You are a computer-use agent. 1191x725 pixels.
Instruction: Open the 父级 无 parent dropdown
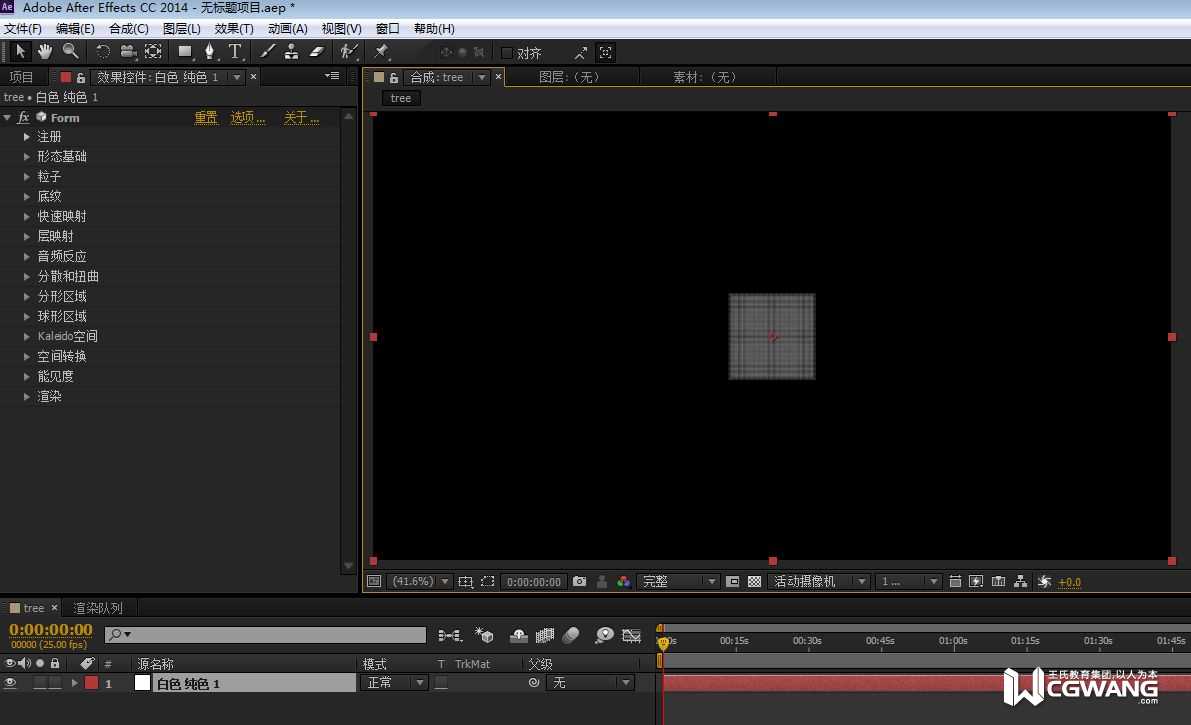(590, 683)
